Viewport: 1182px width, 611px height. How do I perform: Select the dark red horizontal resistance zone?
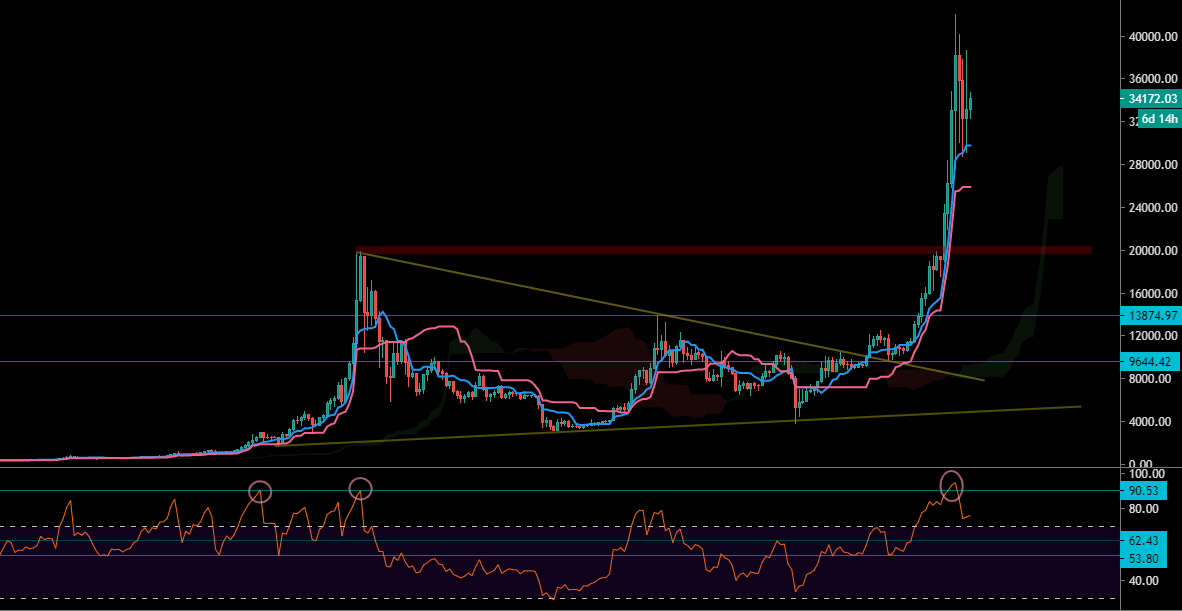[700, 249]
